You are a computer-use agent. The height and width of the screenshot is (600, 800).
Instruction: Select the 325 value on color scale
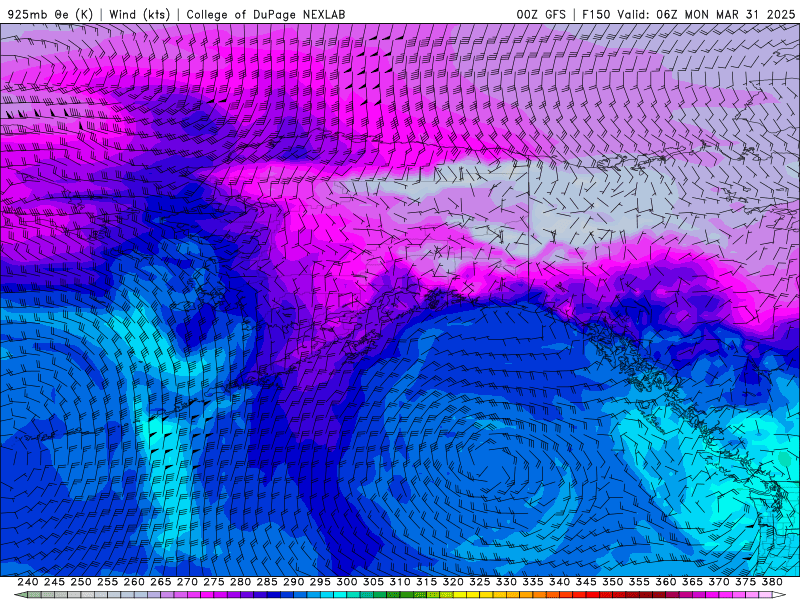(480, 582)
